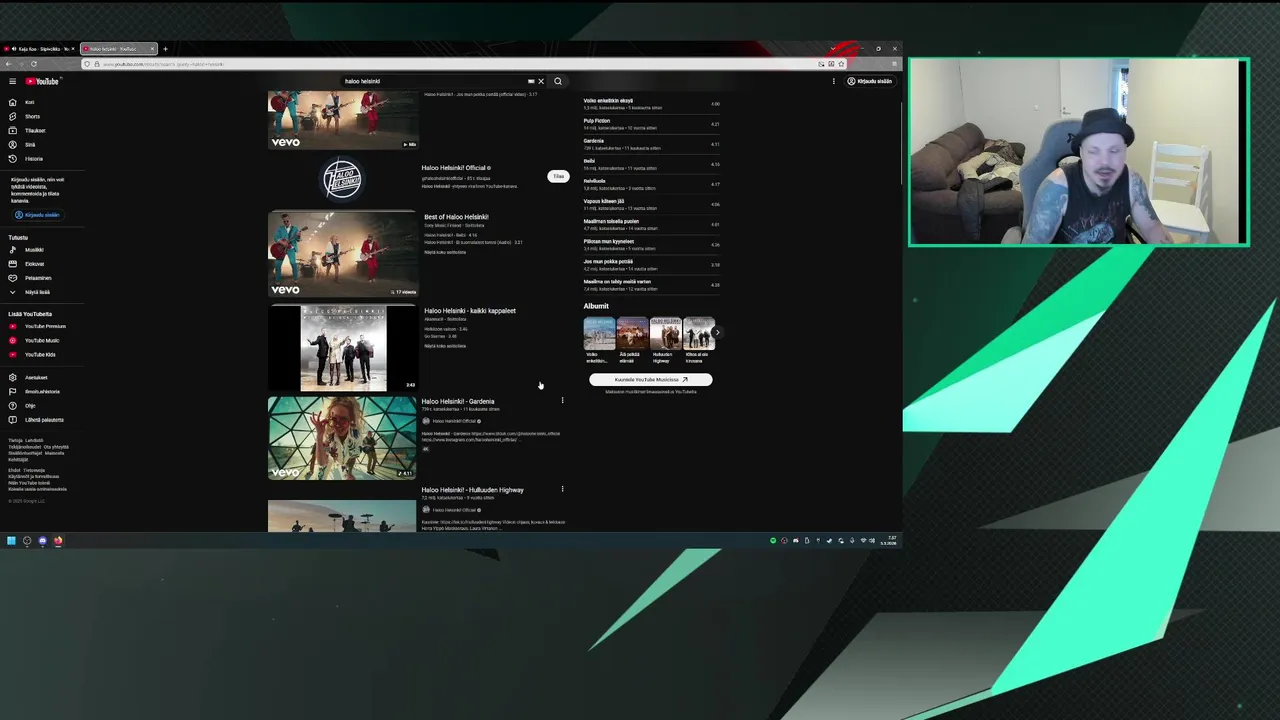Close the Kaija Koo tab
1280x720 pixels.
[72, 48]
